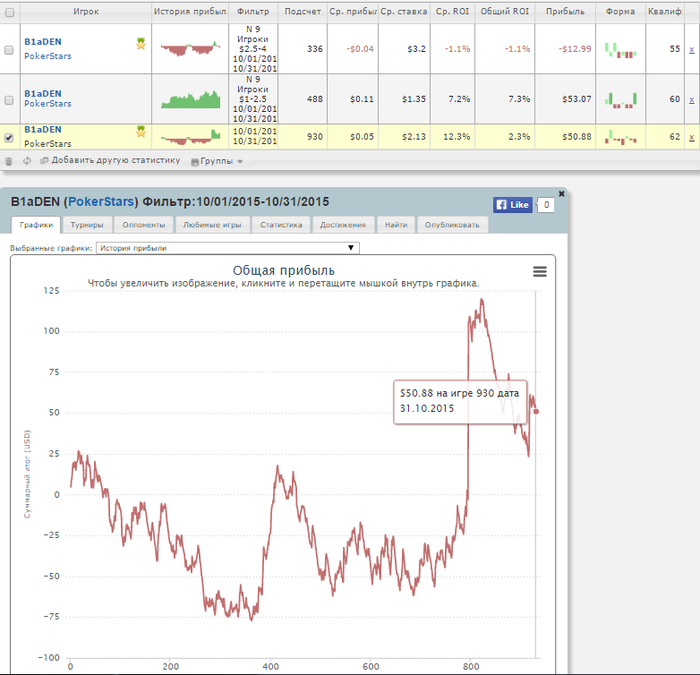
Task: Click the star badge in $2.5-4 row
Action: click(x=141, y=43)
